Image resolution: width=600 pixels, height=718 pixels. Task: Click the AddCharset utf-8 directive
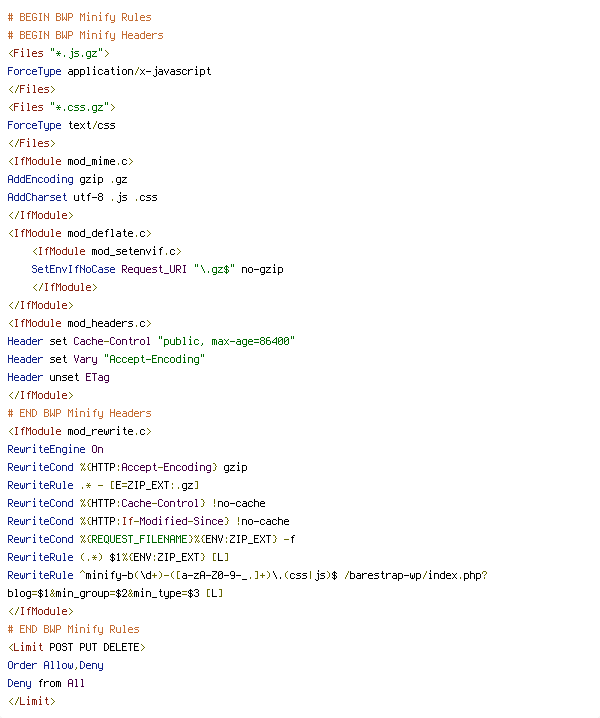[82, 197]
